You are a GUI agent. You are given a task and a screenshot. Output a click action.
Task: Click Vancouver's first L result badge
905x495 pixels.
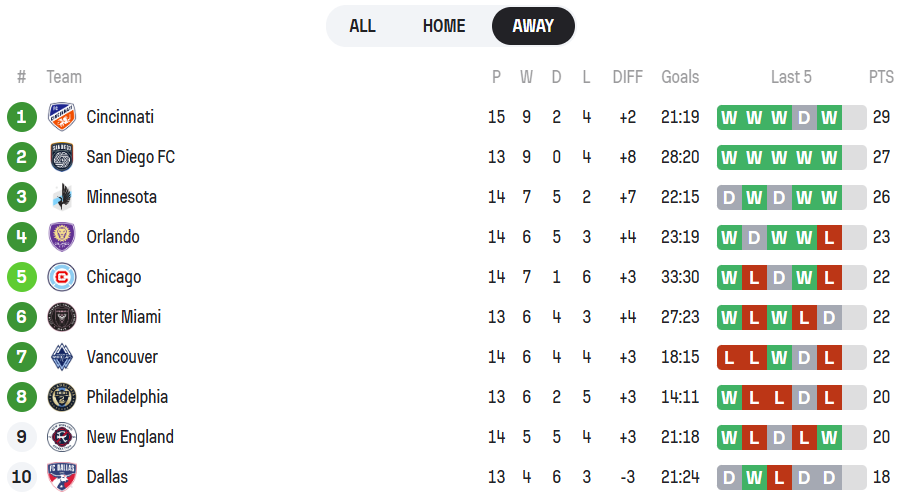(x=729, y=357)
